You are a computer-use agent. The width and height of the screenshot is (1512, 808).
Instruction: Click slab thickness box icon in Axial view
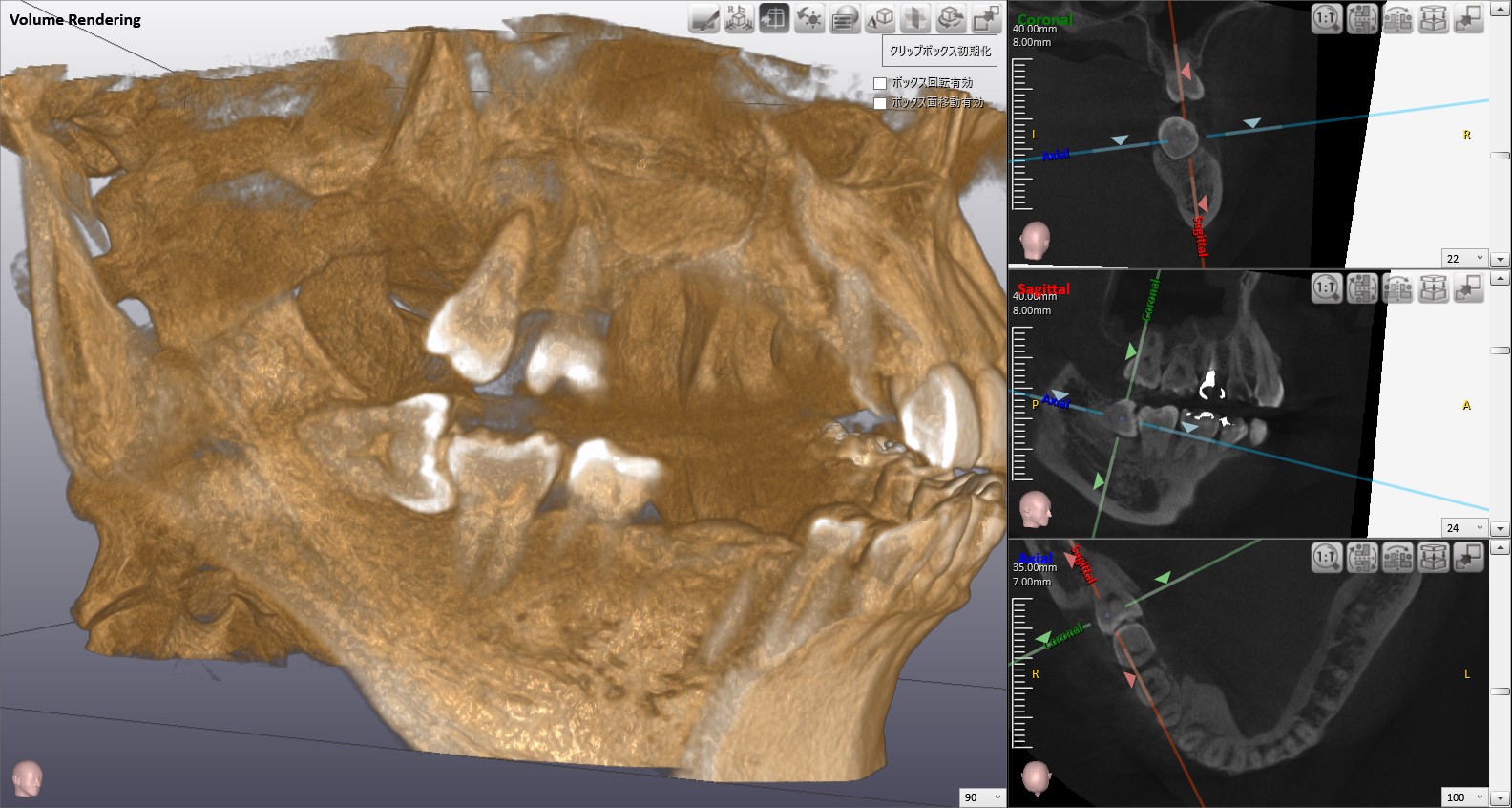(1433, 557)
